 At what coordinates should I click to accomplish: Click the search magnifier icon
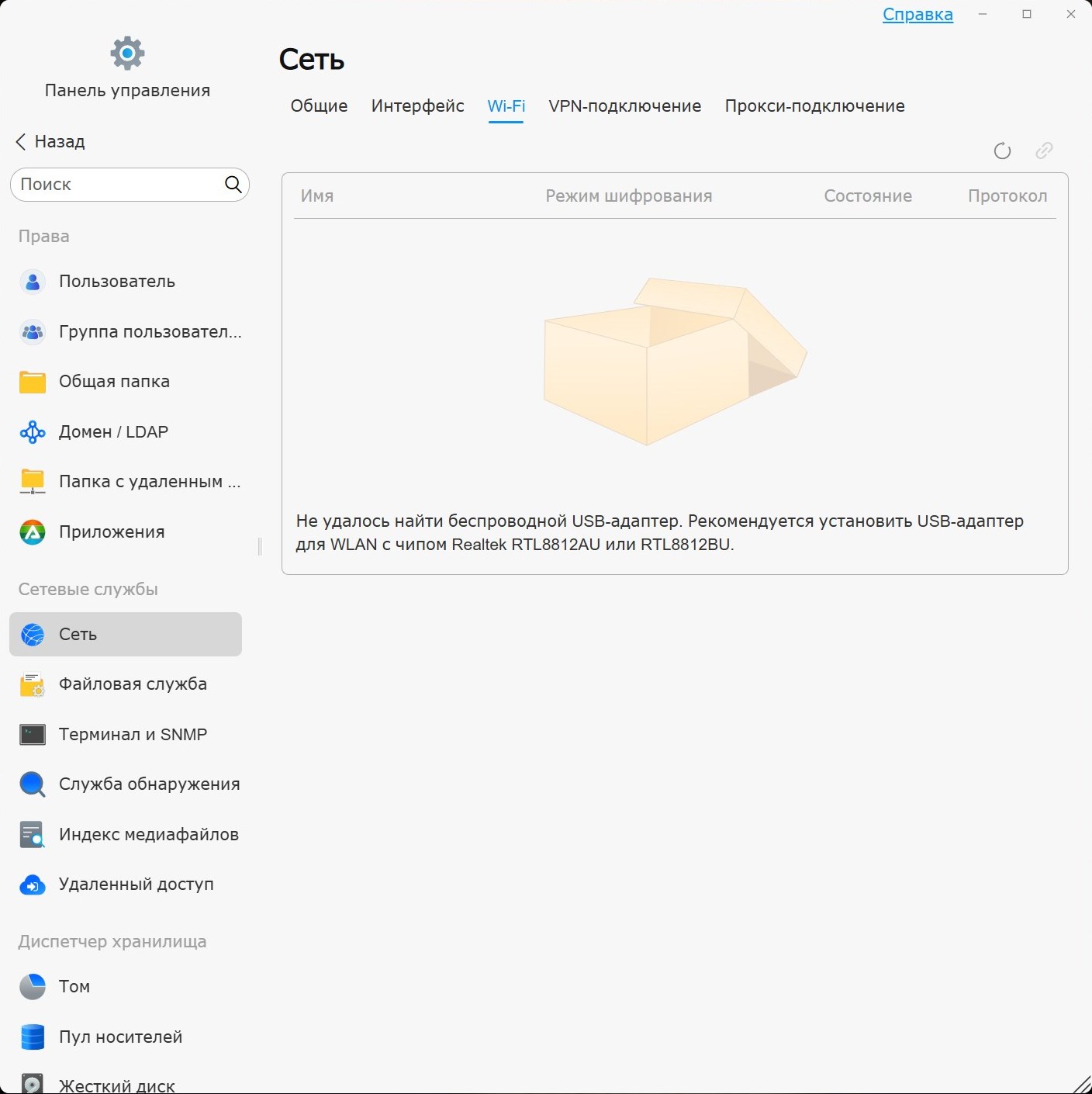tap(233, 185)
